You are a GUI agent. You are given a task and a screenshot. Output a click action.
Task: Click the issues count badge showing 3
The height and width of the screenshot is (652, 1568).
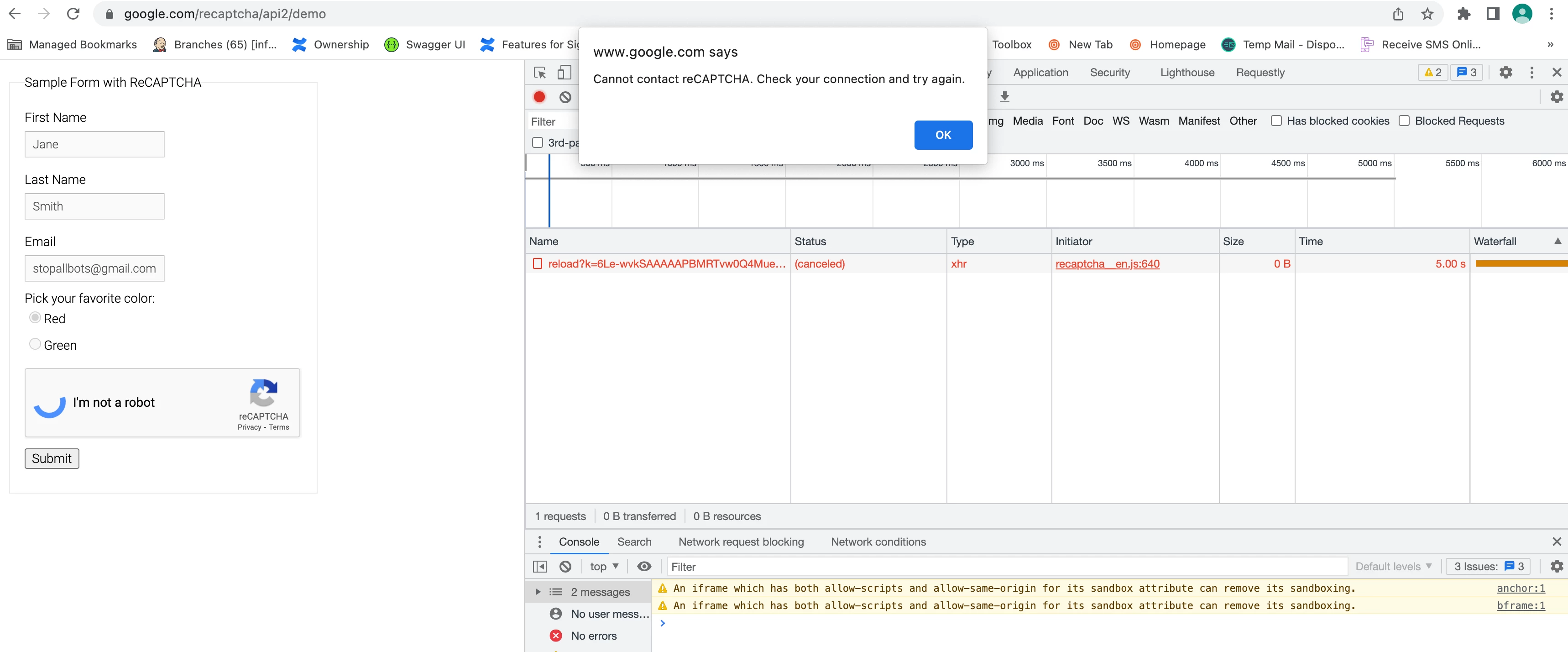[1467, 73]
